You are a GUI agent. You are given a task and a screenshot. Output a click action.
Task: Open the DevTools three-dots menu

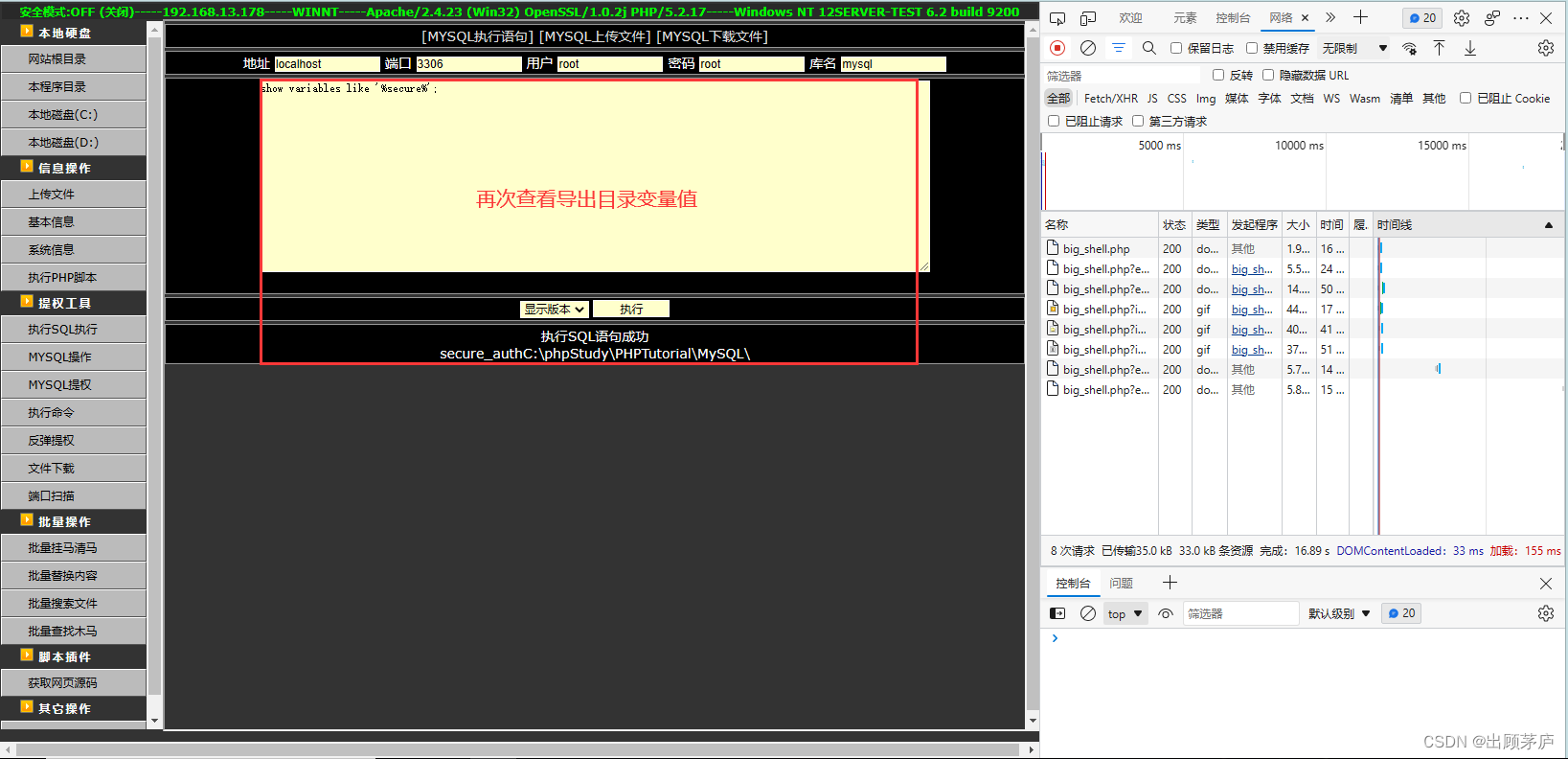tap(1521, 18)
